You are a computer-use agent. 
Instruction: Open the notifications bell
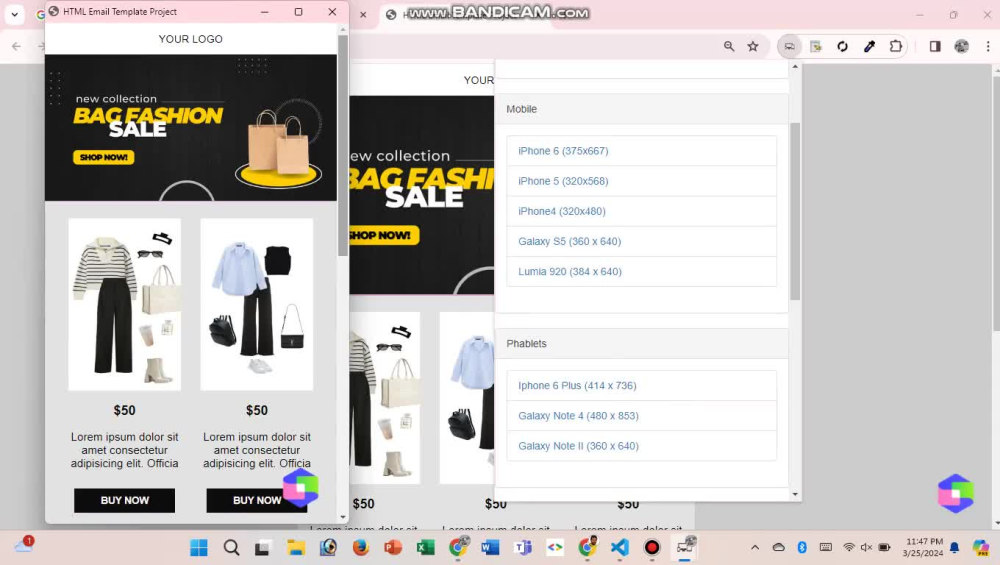pyautogui.click(x=954, y=548)
